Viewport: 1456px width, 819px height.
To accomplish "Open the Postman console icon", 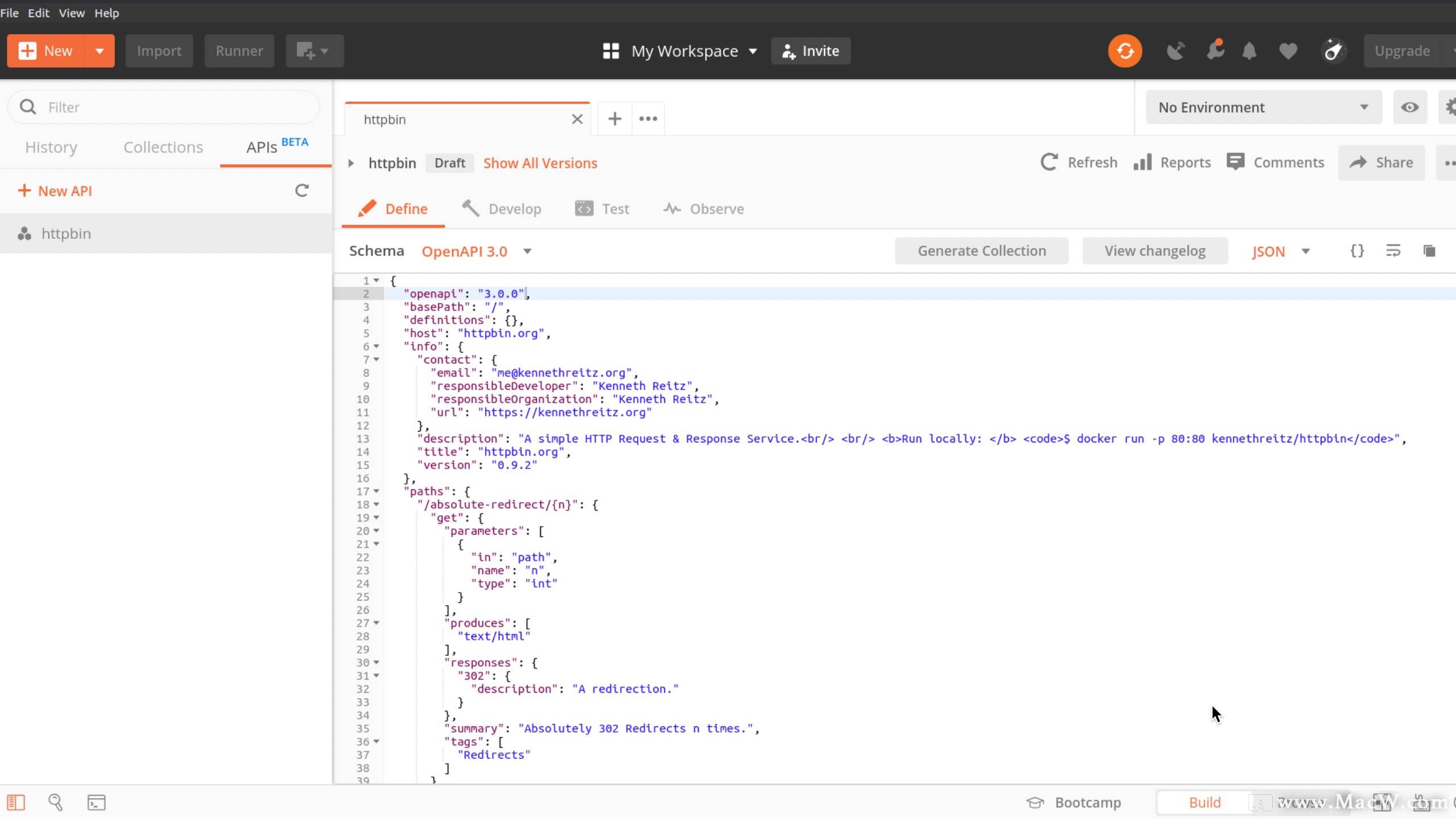I will (x=96, y=803).
